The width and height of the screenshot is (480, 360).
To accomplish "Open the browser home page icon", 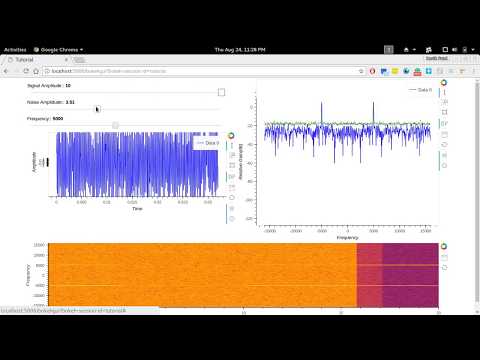I will pyautogui.click(x=36, y=71).
